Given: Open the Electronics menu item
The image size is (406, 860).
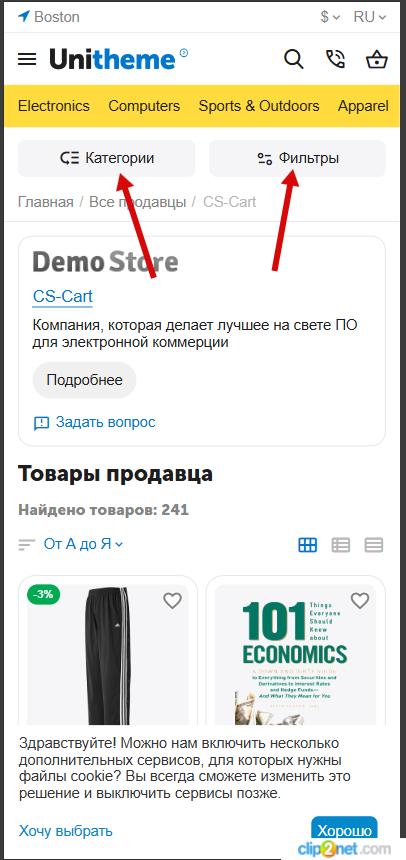Looking at the screenshot, I should point(54,106).
